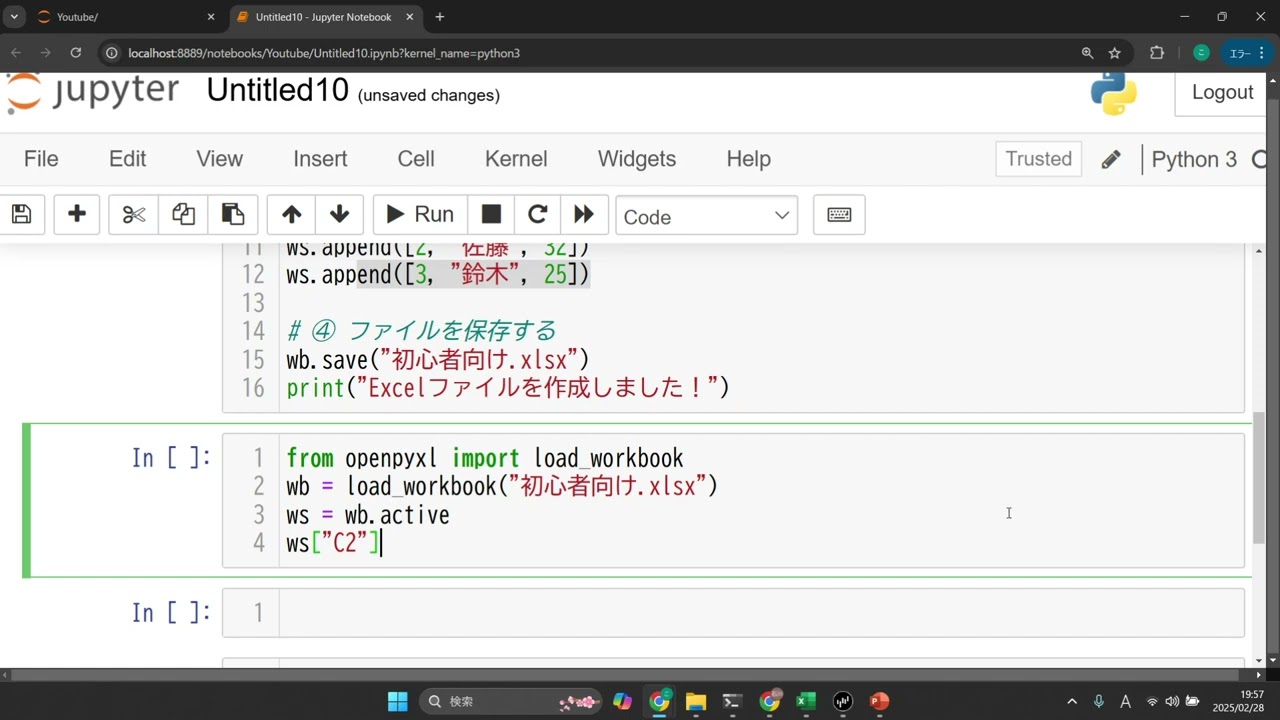Open the Kernel menu
Viewport: 1280px width, 720px height.
[x=515, y=159]
